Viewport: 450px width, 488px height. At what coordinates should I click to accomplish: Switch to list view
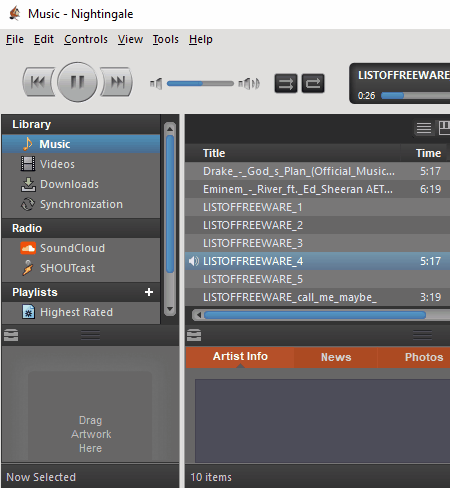tap(424, 128)
